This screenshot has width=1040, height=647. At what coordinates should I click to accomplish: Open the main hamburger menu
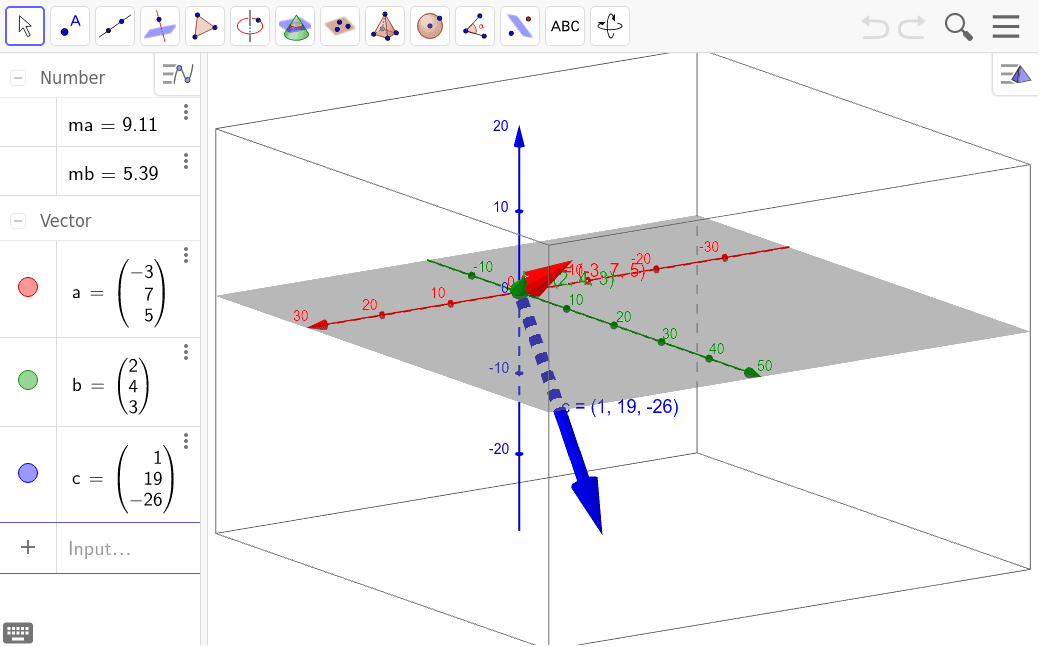point(1005,27)
